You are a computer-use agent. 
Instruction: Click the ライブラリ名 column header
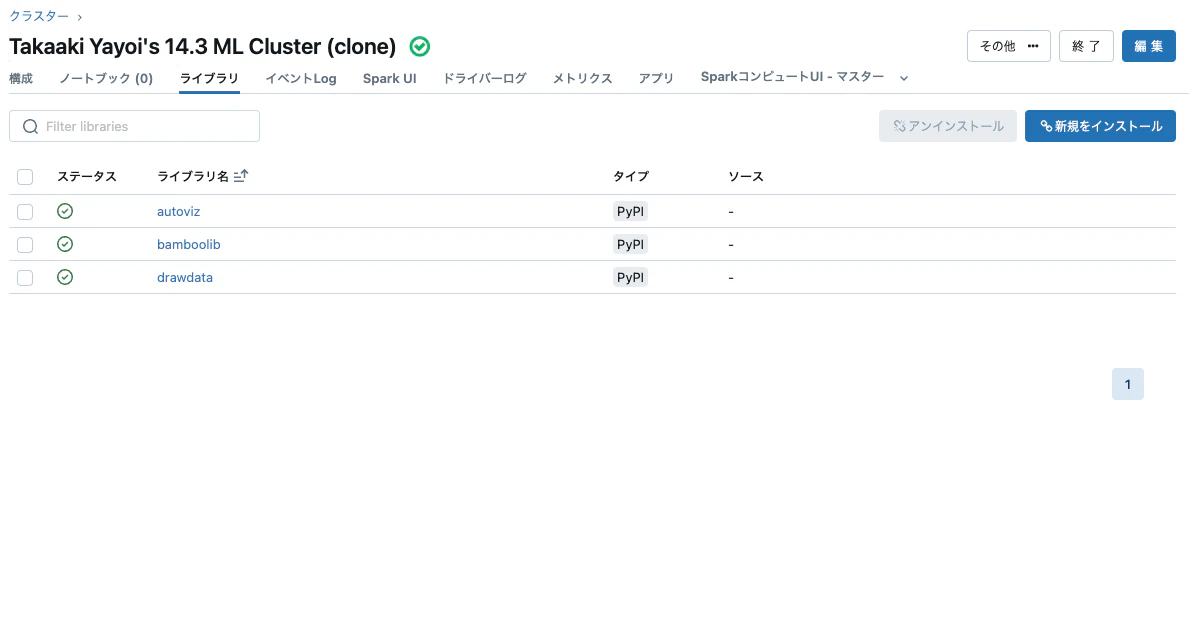click(x=193, y=176)
